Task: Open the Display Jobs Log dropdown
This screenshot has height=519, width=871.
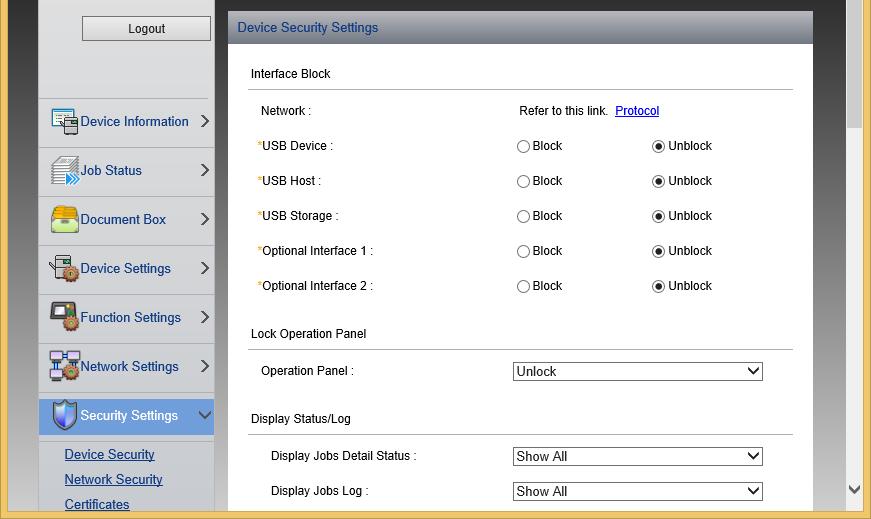Action: (x=638, y=491)
